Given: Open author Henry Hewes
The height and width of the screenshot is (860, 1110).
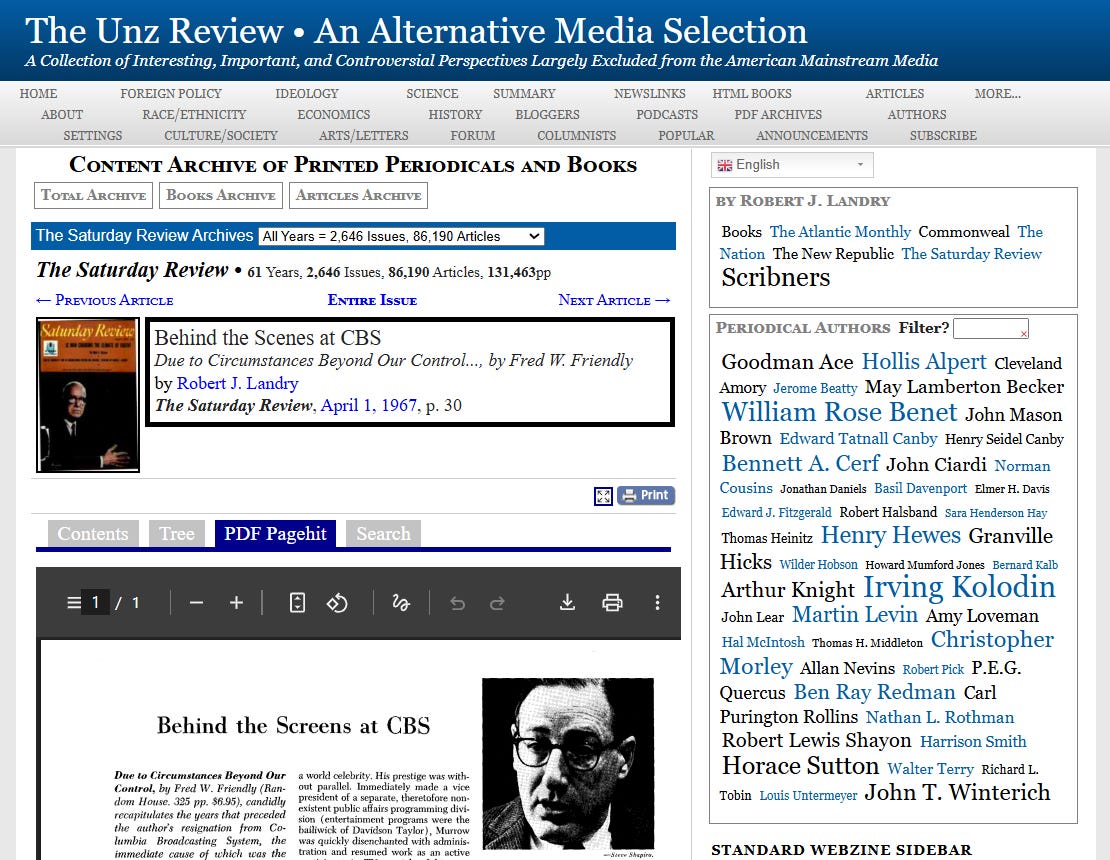Looking at the screenshot, I should [x=891, y=534].
